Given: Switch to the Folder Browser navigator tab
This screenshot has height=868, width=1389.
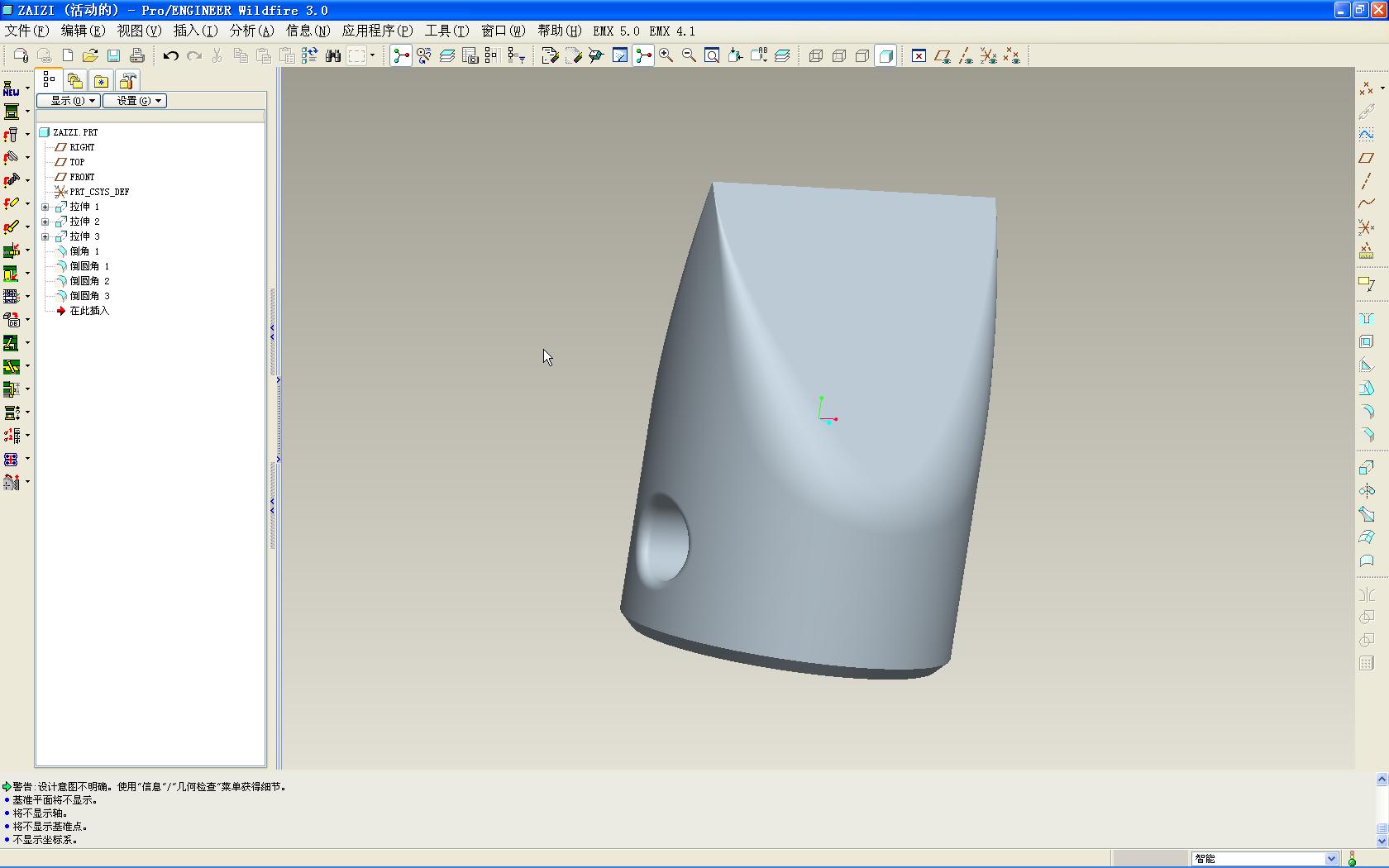Looking at the screenshot, I should pyautogui.click(x=75, y=80).
